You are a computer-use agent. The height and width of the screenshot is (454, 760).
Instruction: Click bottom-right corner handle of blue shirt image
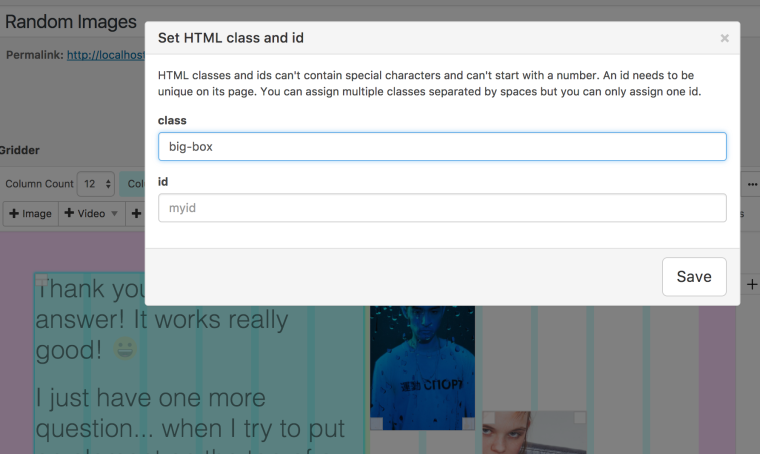[x=468, y=424]
